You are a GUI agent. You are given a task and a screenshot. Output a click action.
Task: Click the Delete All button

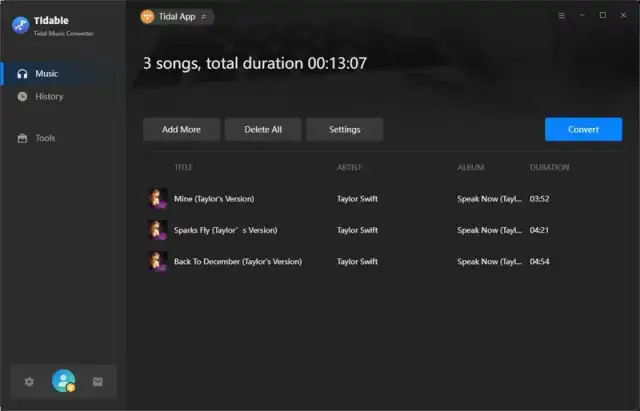click(x=263, y=129)
